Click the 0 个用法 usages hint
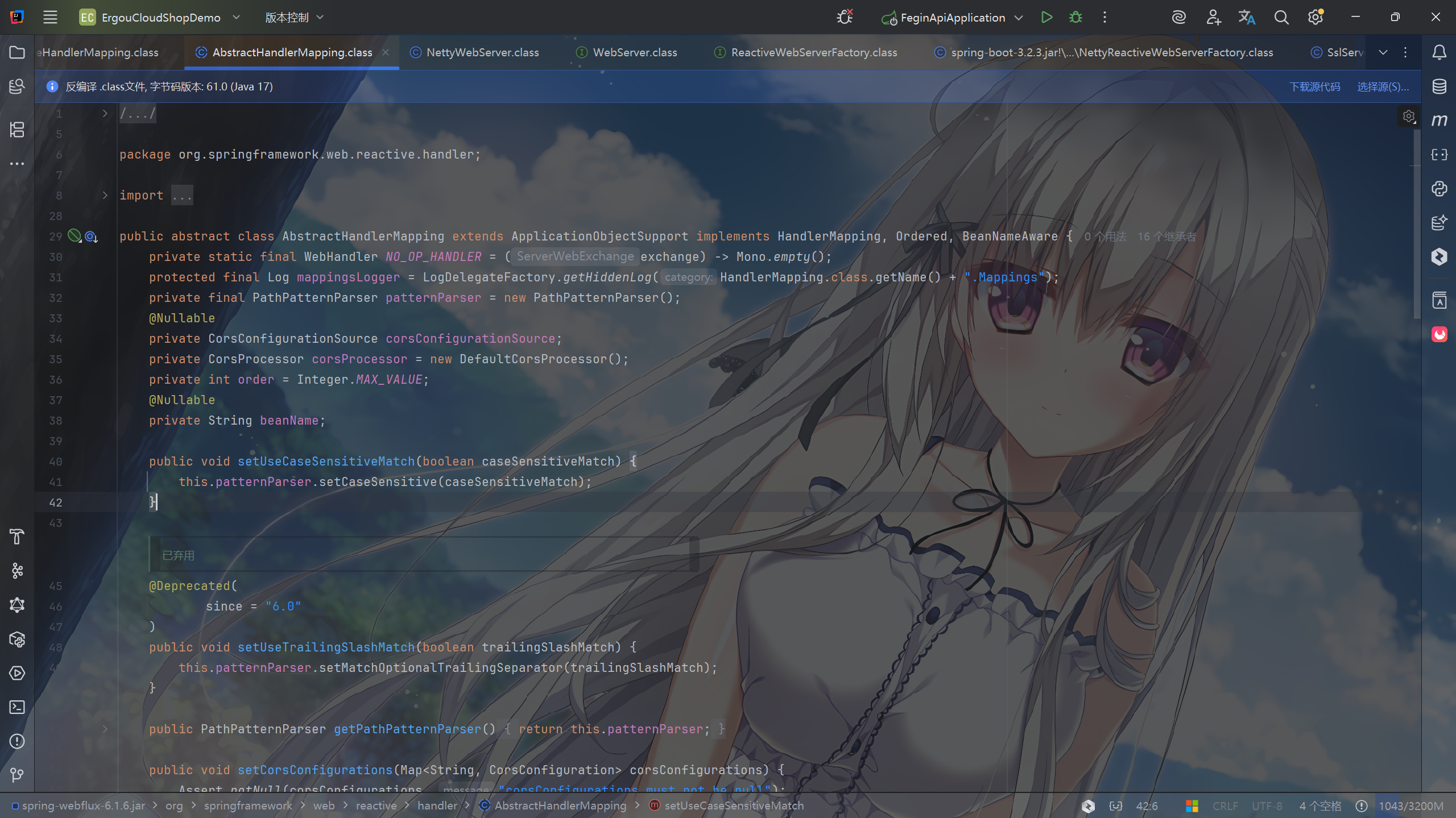 [x=1105, y=236]
